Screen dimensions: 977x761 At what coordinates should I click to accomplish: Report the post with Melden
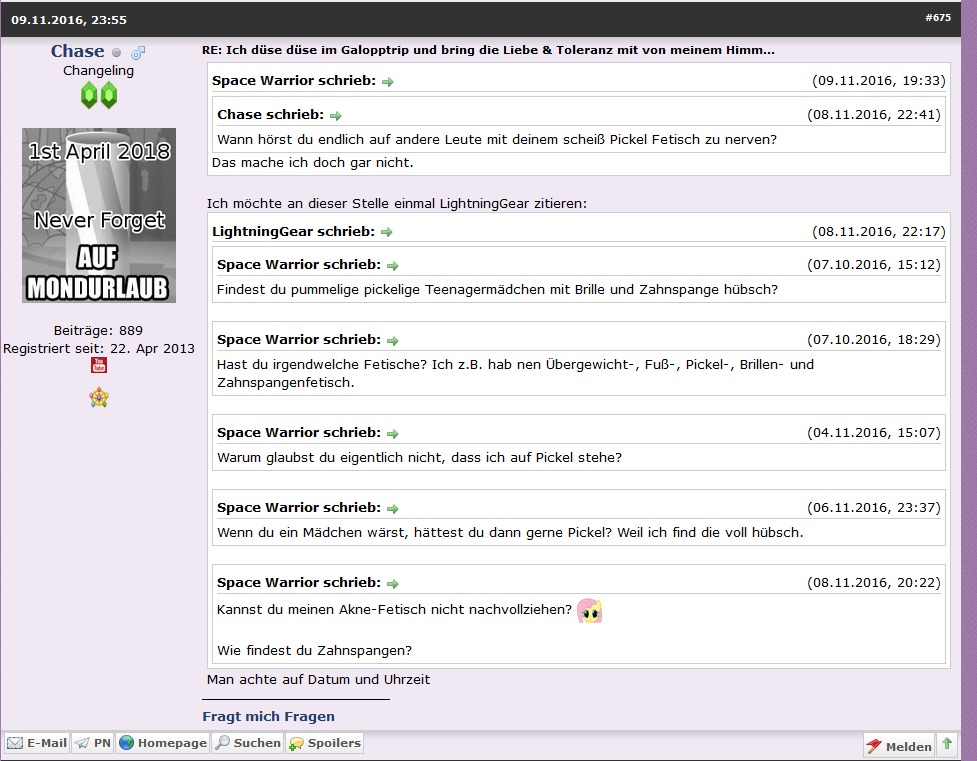[898, 745]
